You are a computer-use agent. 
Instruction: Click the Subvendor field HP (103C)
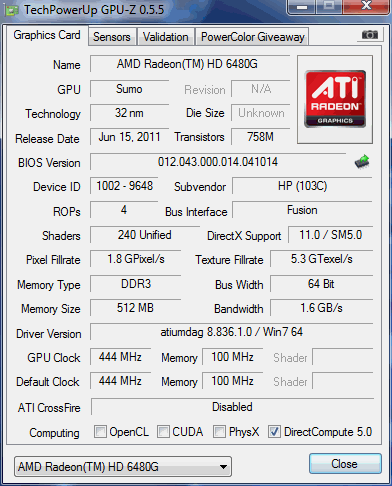(302, 186)
